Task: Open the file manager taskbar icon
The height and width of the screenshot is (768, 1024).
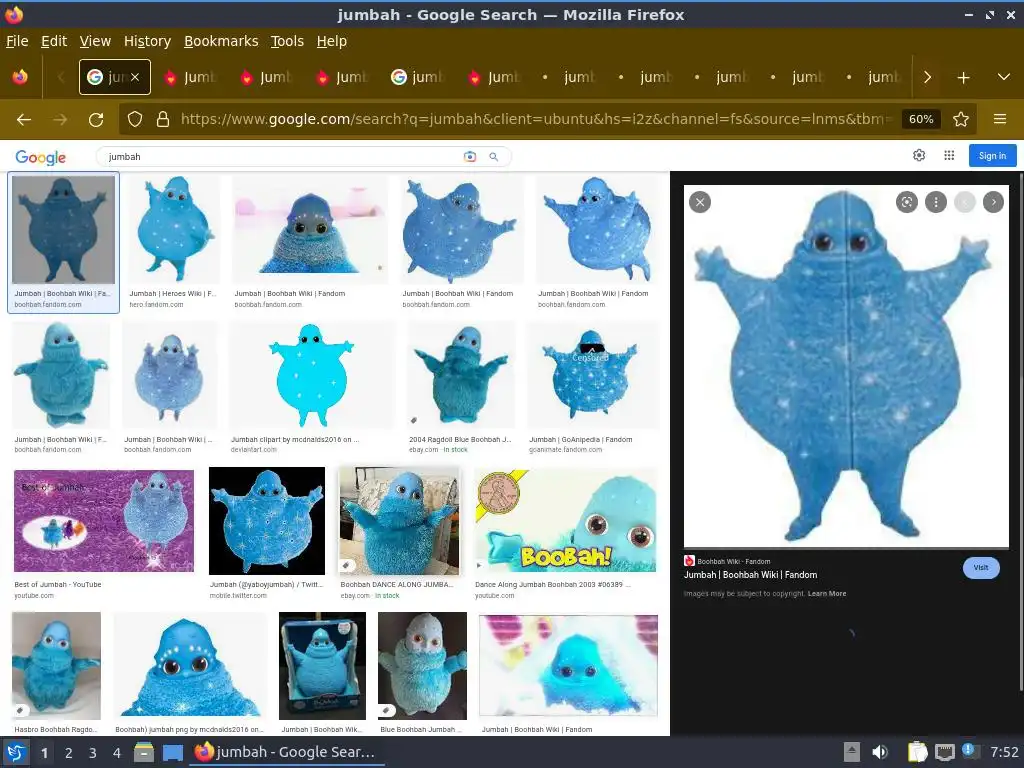Action: click(x=144, y=752)
